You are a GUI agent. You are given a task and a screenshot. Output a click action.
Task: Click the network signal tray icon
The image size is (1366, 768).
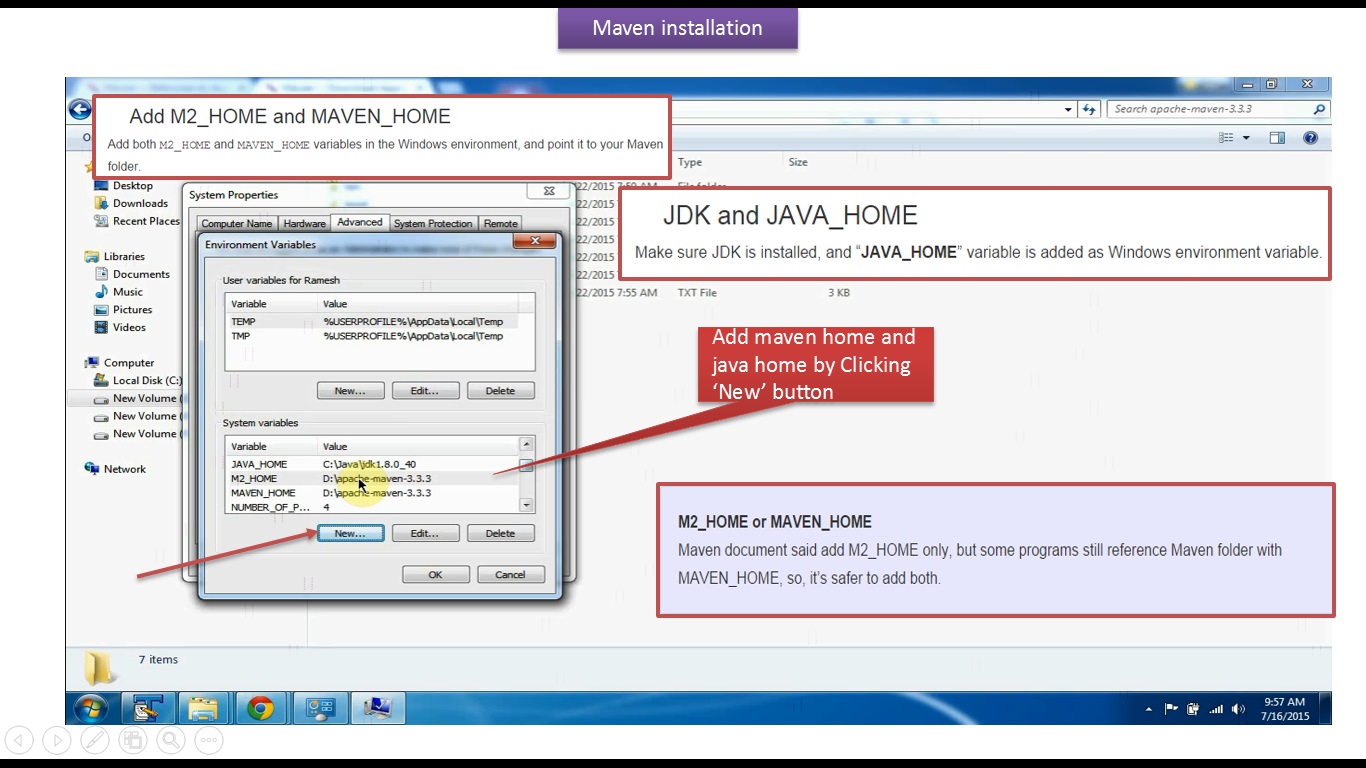click(1216, 709)
